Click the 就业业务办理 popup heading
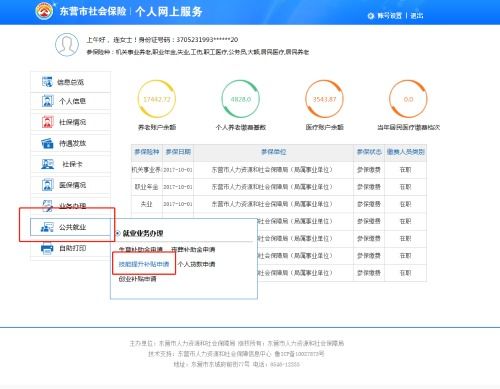 click(143, 233)
